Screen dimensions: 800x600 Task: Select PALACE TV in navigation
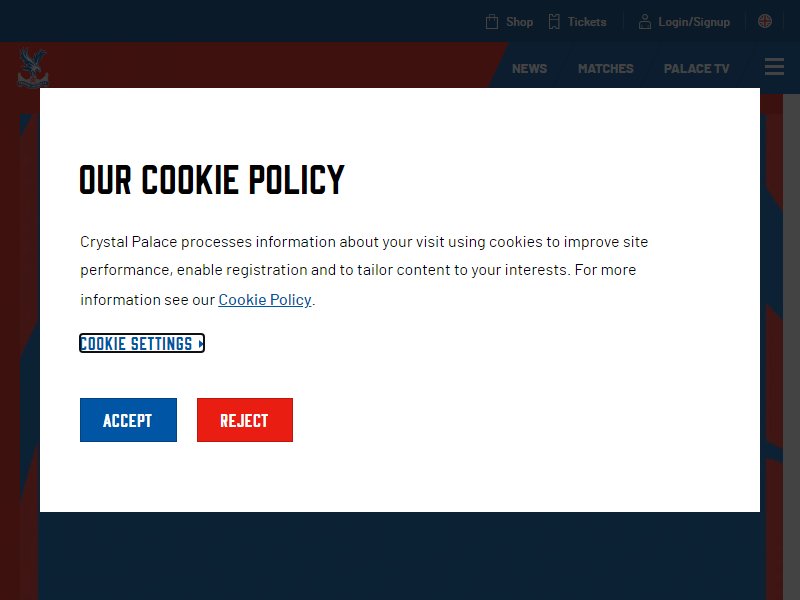click(x=696, y=68)
